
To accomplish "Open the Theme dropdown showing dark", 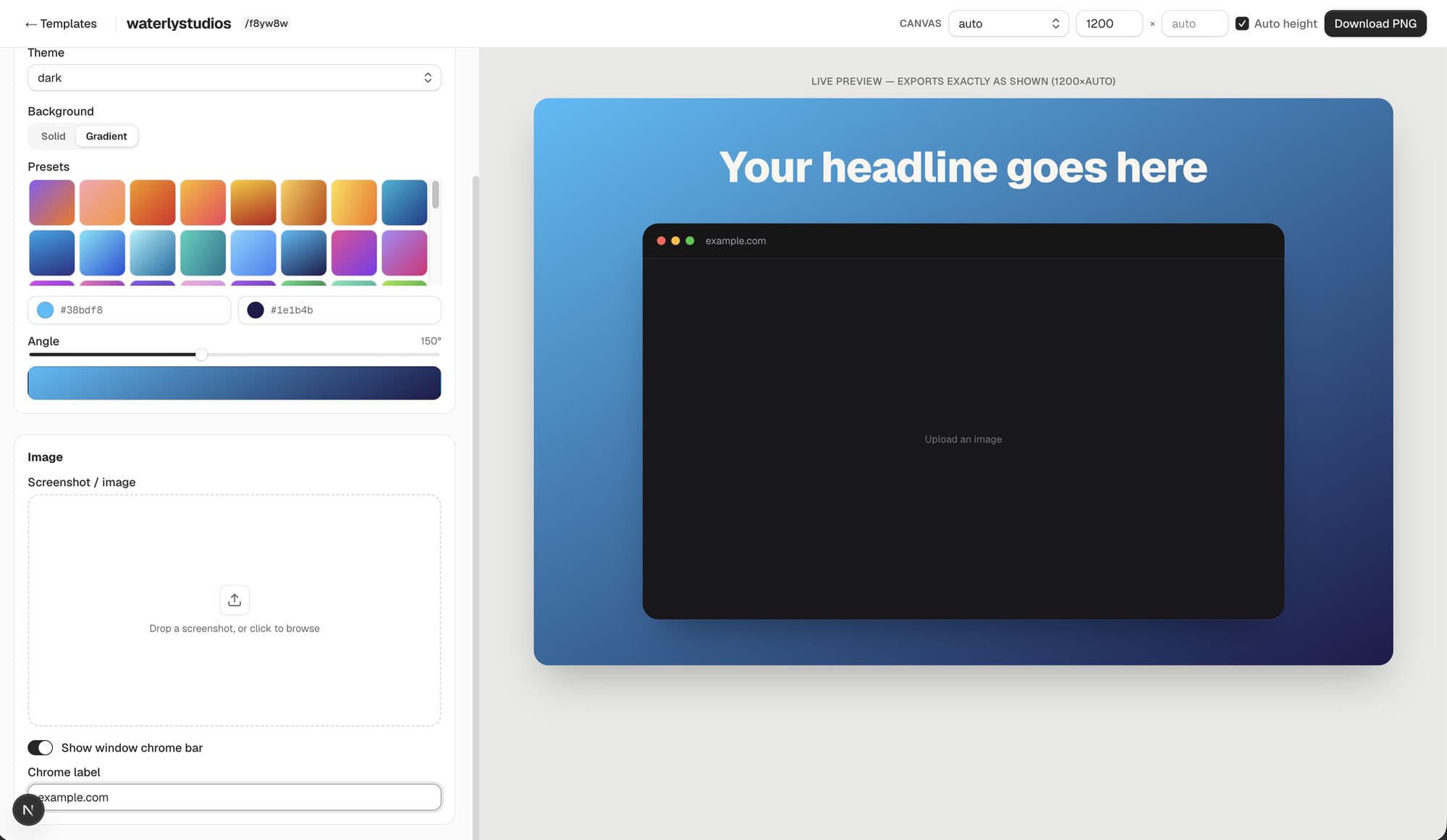I will [234, 77].
